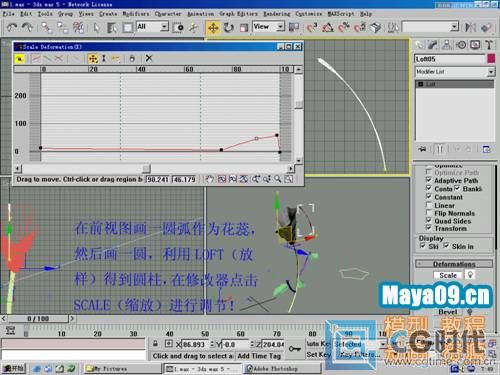
Task: Activate the Unlink Selection tool
Action: click(x=62, y=27)
